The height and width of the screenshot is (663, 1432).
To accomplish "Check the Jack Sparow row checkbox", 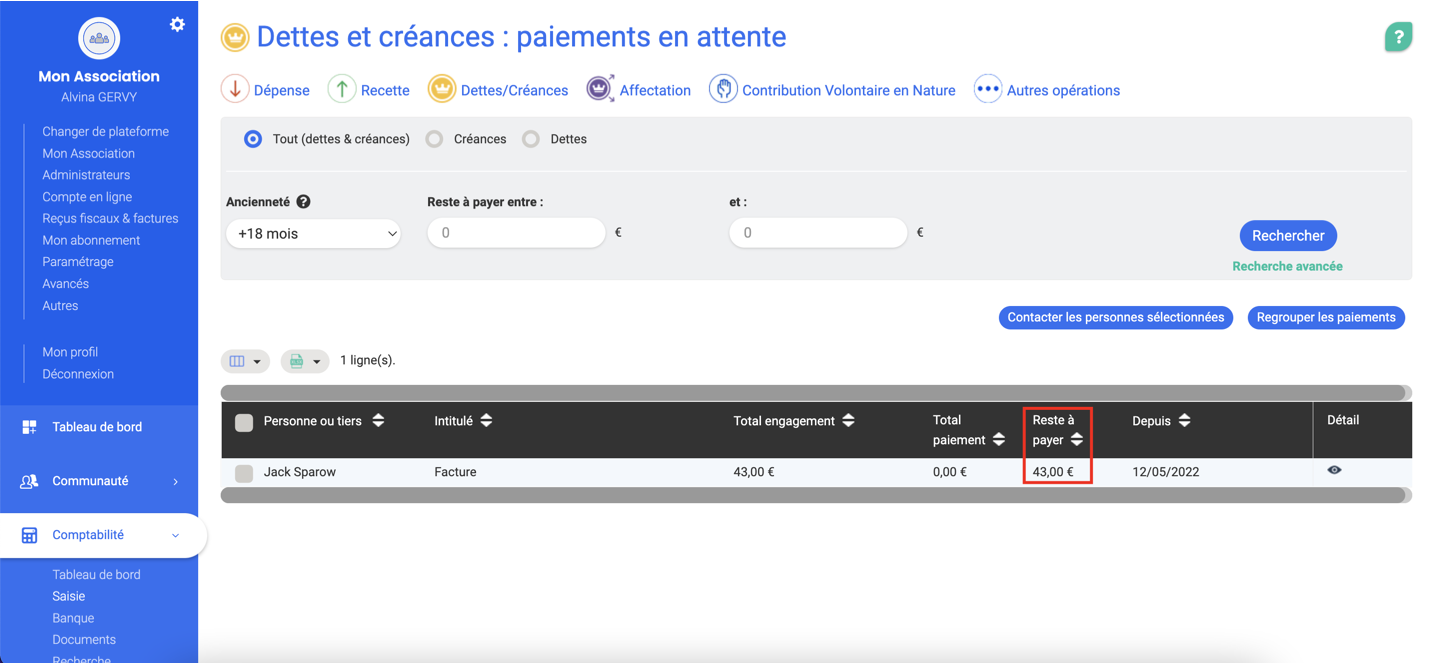I will [244, 473].
